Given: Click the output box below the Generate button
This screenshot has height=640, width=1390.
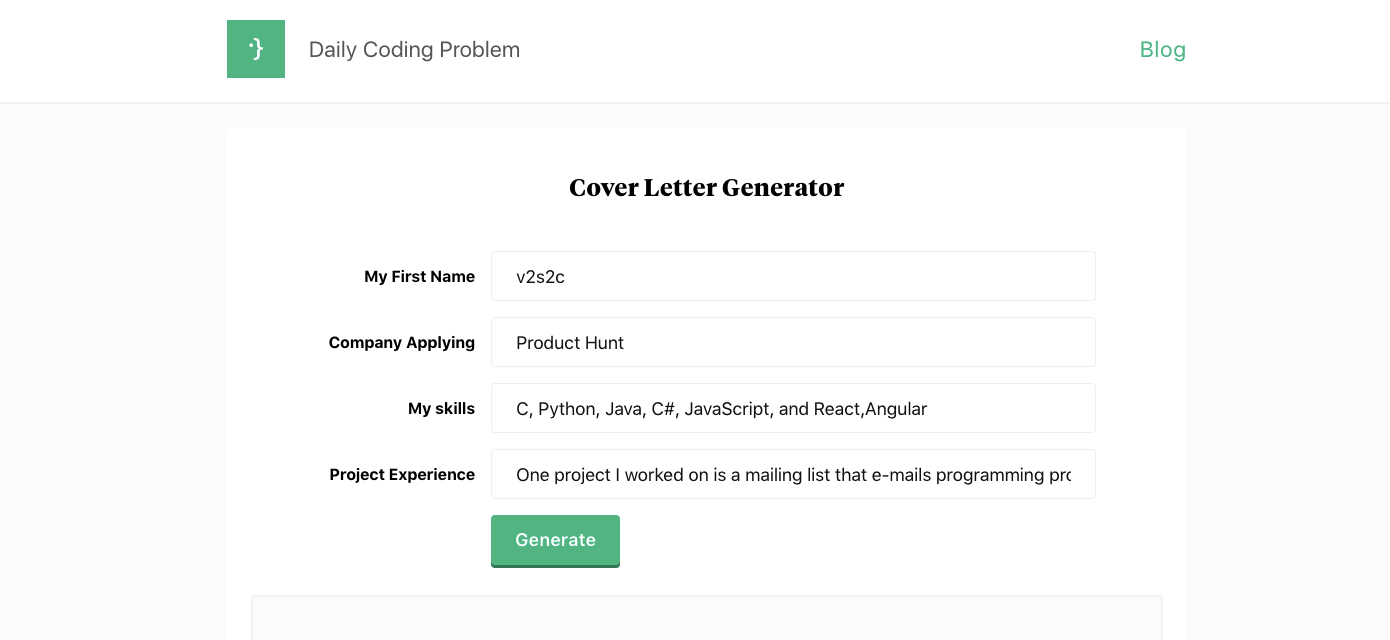Looking at the screenshot, I should click(706, 618).
